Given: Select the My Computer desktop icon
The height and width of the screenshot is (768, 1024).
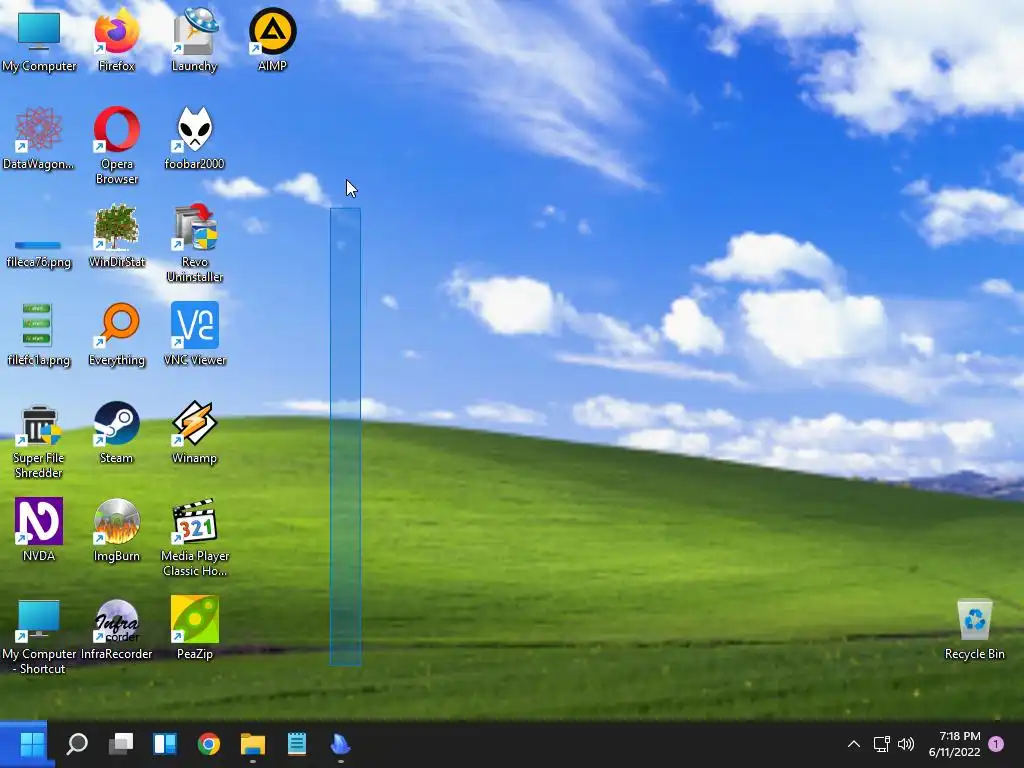Looking at the screenshot, I should [x=39, y=39].
